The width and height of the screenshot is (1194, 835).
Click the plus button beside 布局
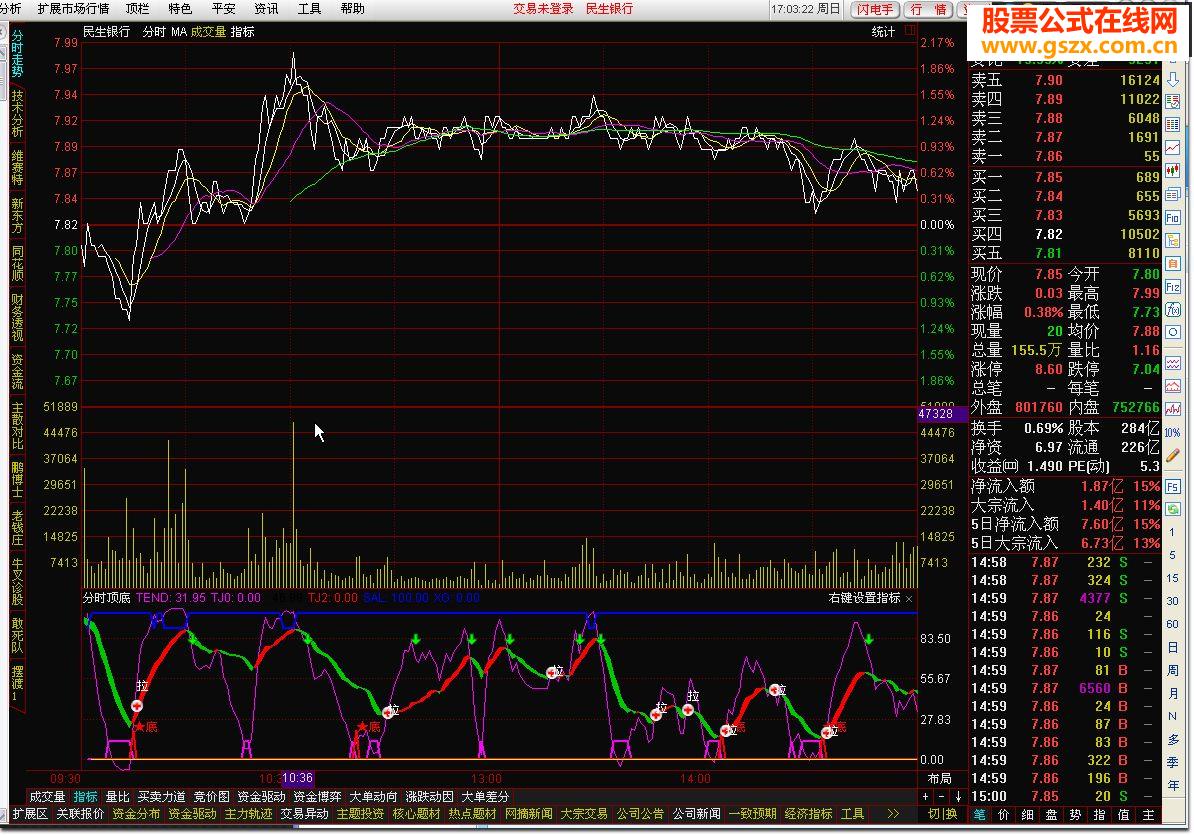[925, 796]
